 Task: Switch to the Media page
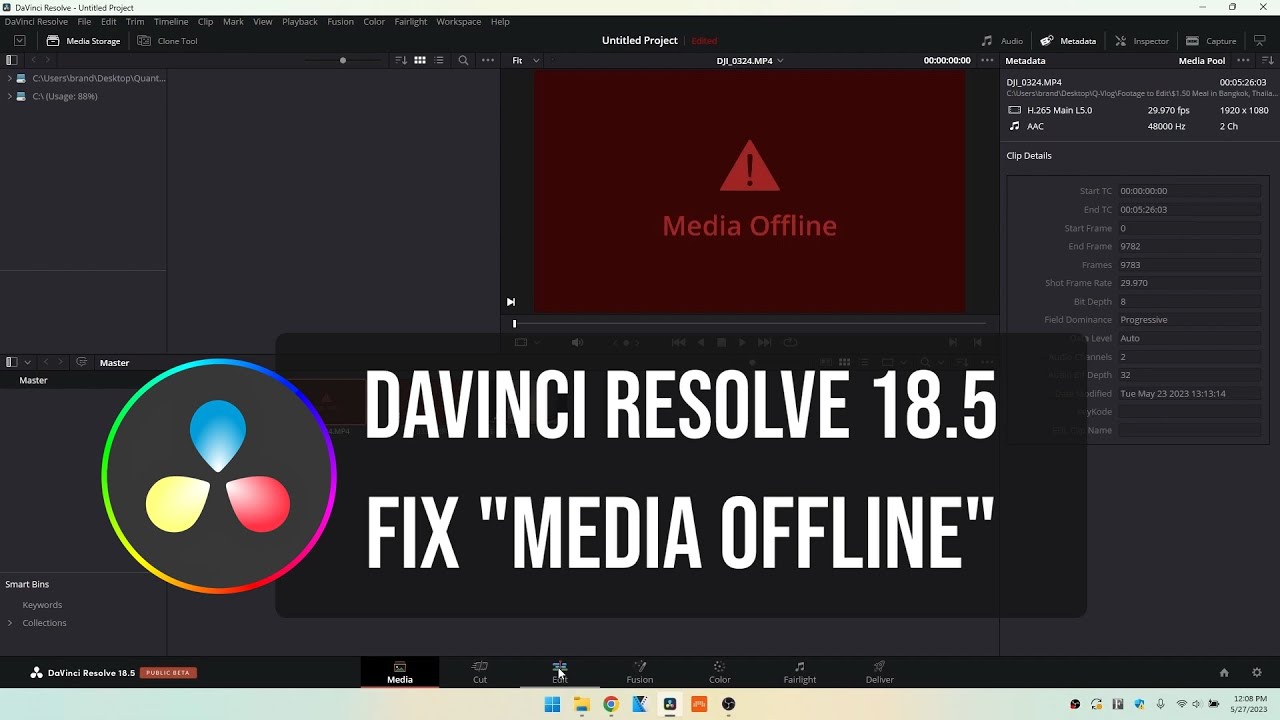click(x=400, y=673)
